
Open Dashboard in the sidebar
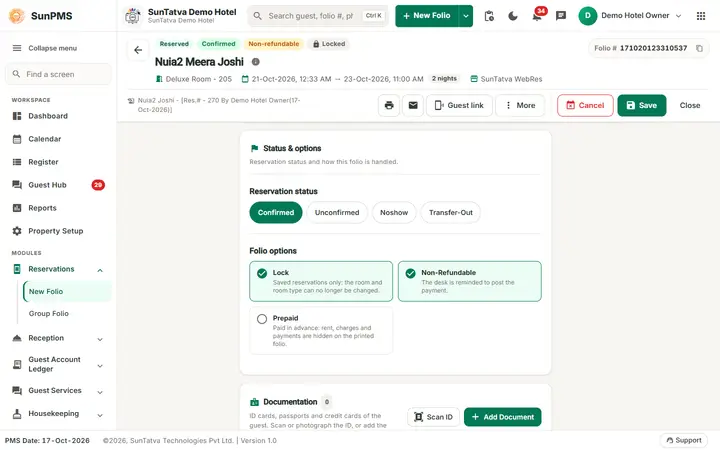pyautogui.click(x=58, y=116)
